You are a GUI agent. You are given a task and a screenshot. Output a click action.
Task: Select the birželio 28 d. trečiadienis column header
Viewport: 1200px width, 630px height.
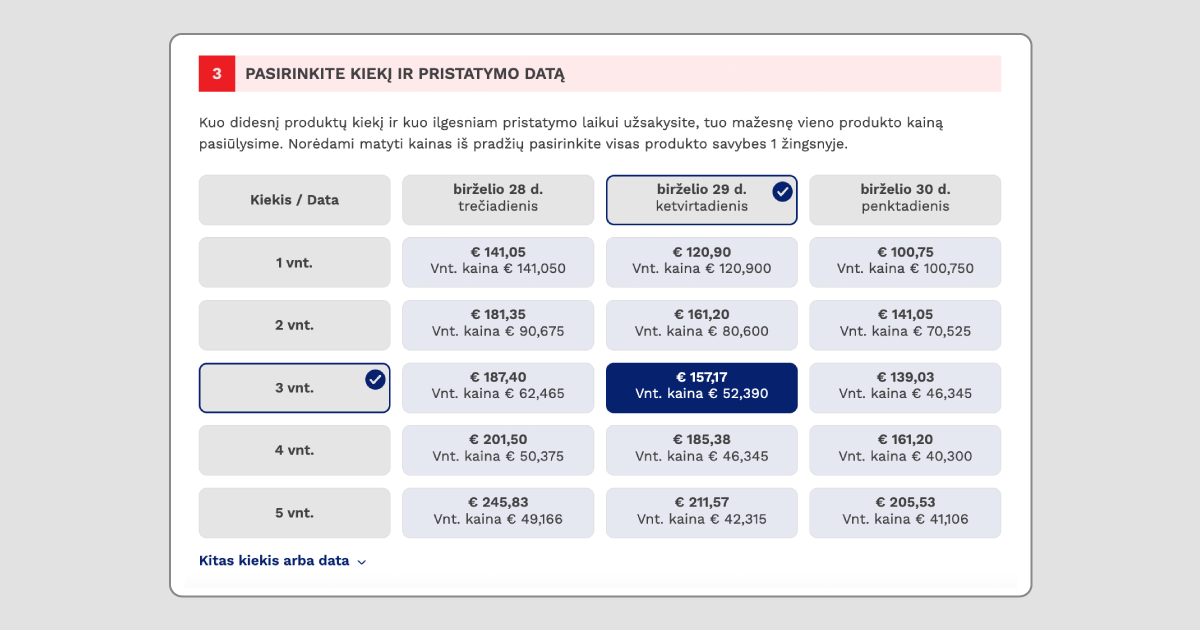click(497, 199)
